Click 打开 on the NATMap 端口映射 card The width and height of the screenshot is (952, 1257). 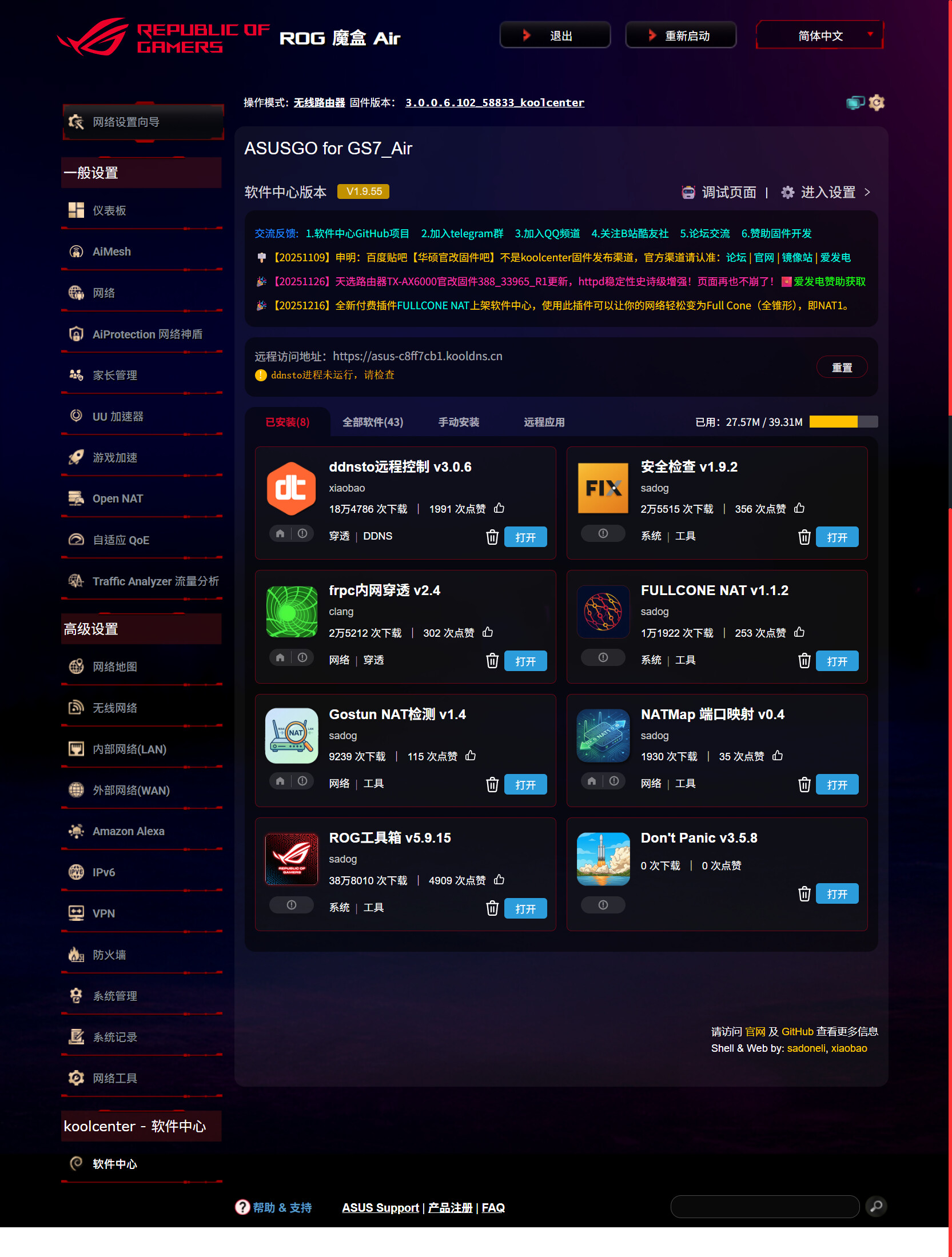pyautogui.click(x=837, y=784)
